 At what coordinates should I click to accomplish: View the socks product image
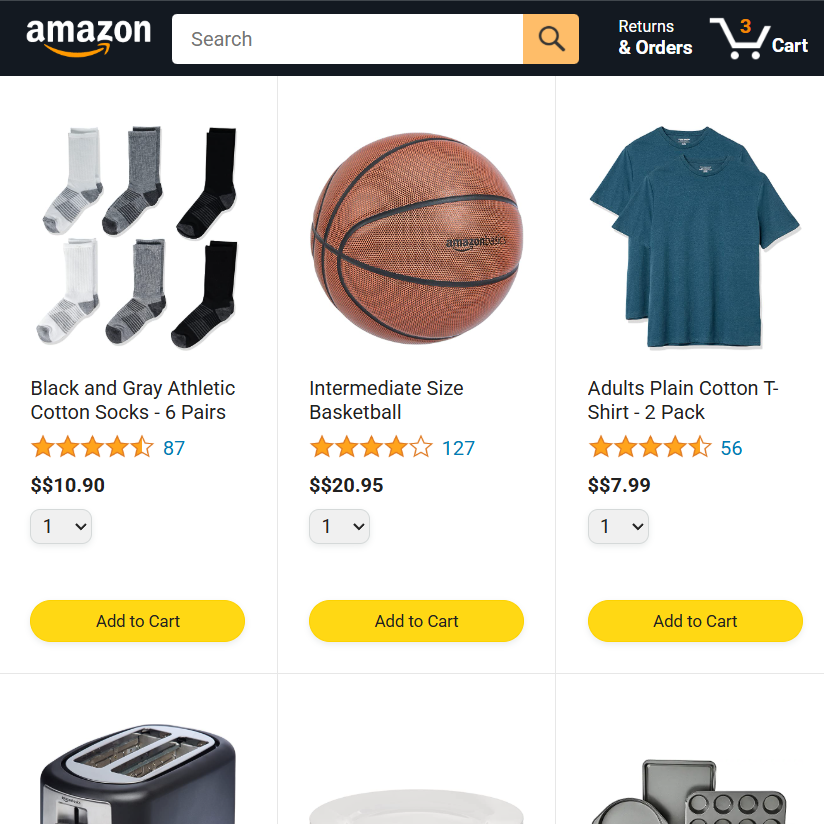[138, 236]
